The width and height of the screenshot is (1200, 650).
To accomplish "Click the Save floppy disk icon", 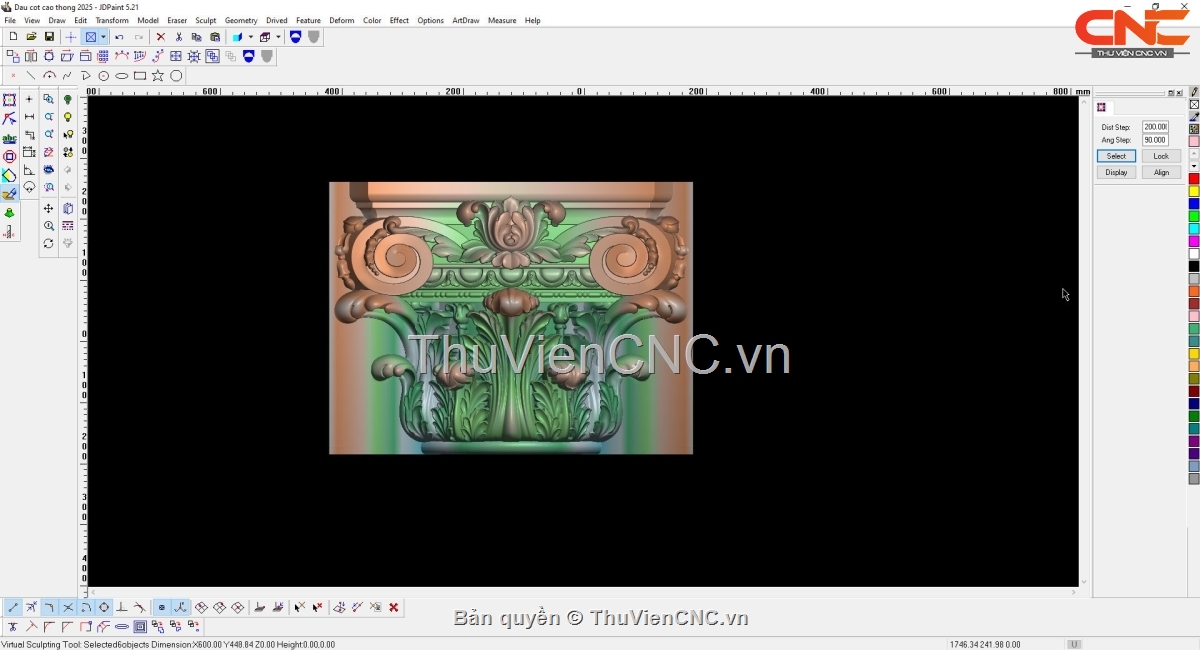I will 49,37.
